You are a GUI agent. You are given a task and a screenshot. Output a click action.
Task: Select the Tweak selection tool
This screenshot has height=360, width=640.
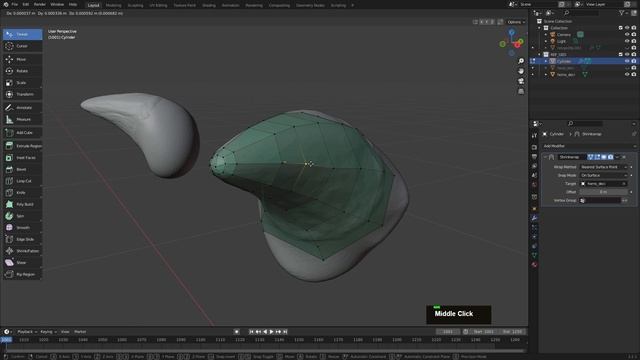[22, 34]
